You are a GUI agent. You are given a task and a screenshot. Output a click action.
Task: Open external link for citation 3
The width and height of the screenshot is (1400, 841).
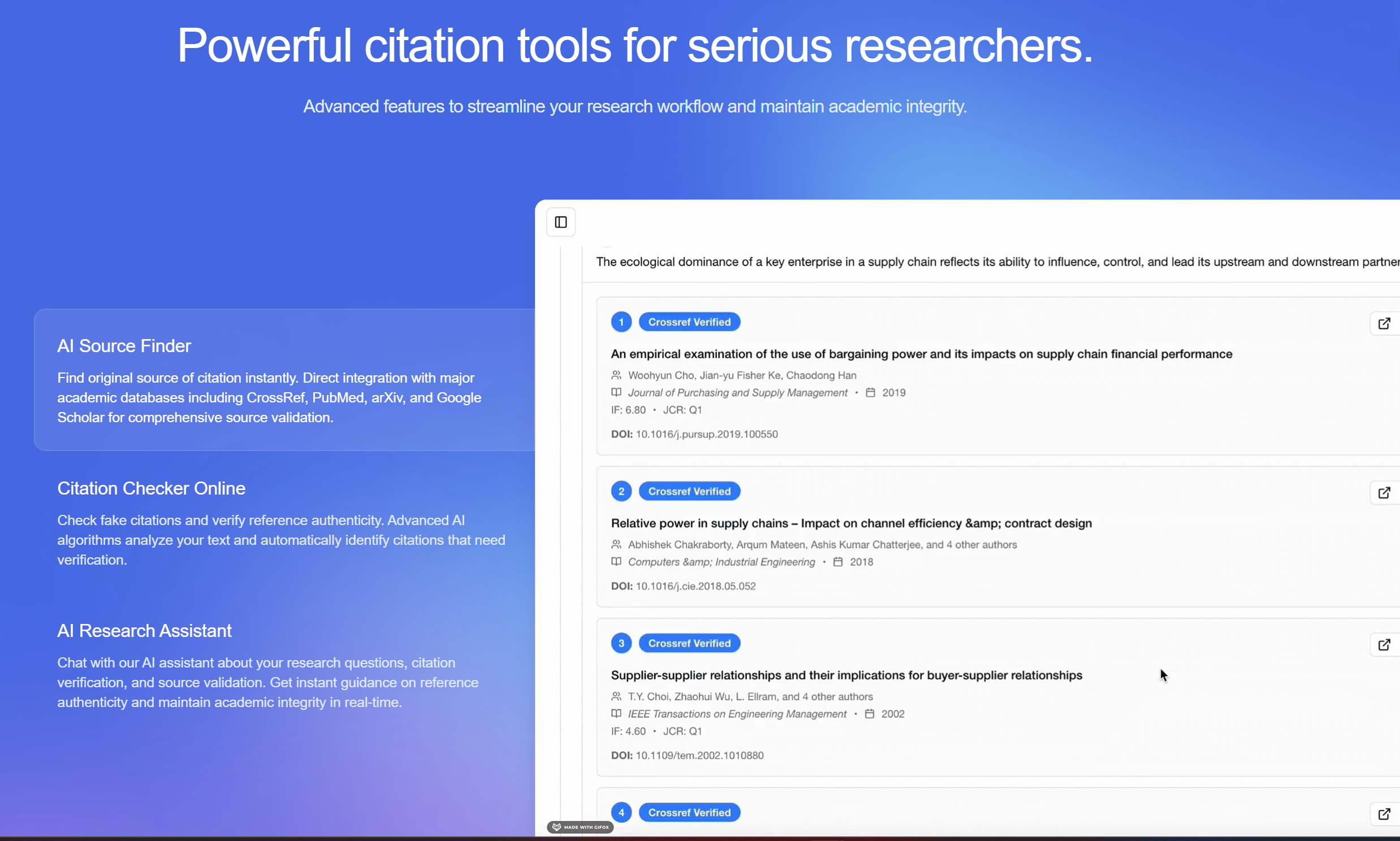click(x=1384, y=644)
